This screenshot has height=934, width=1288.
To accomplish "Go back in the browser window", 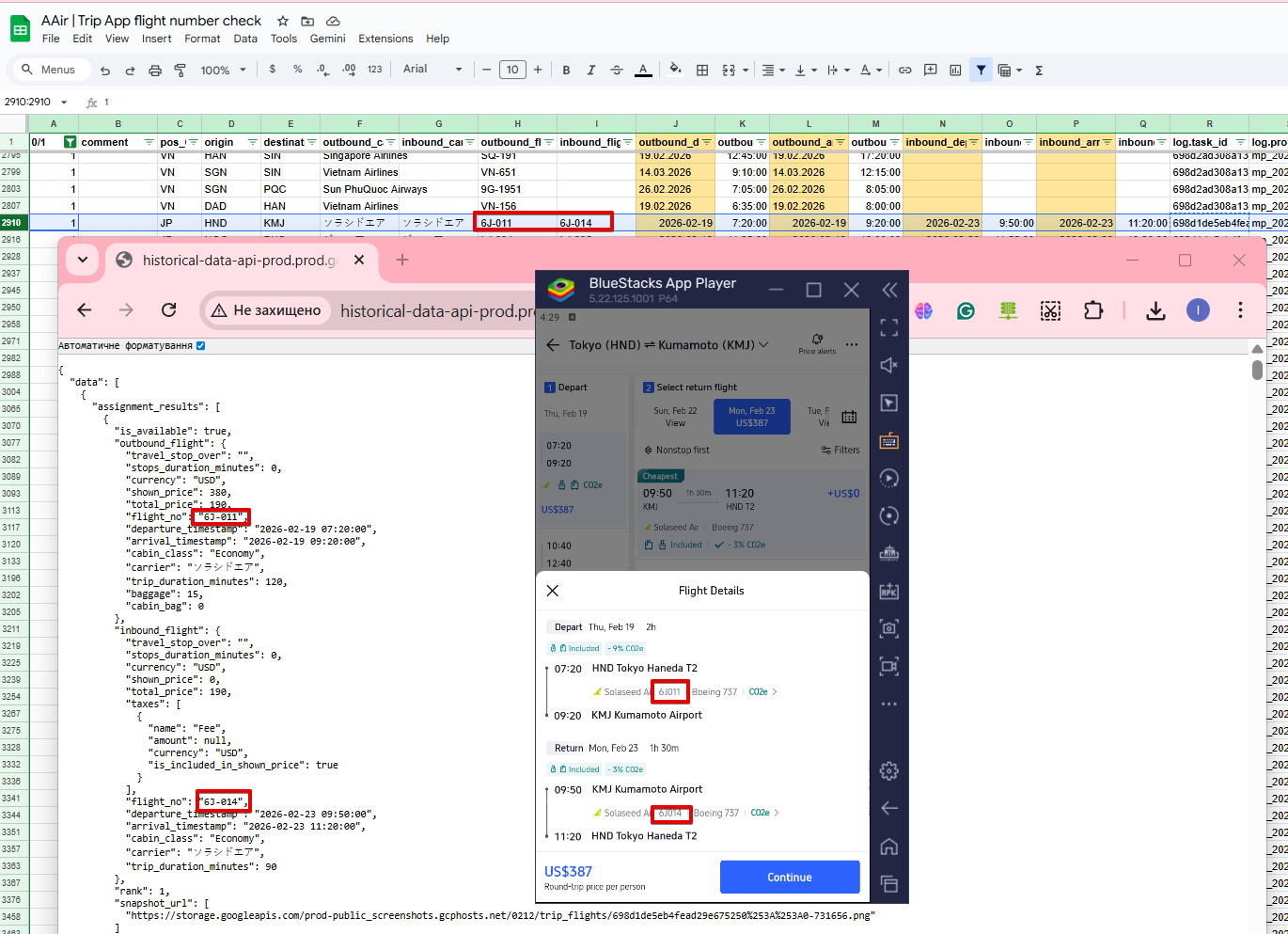I will pos(85,310).
